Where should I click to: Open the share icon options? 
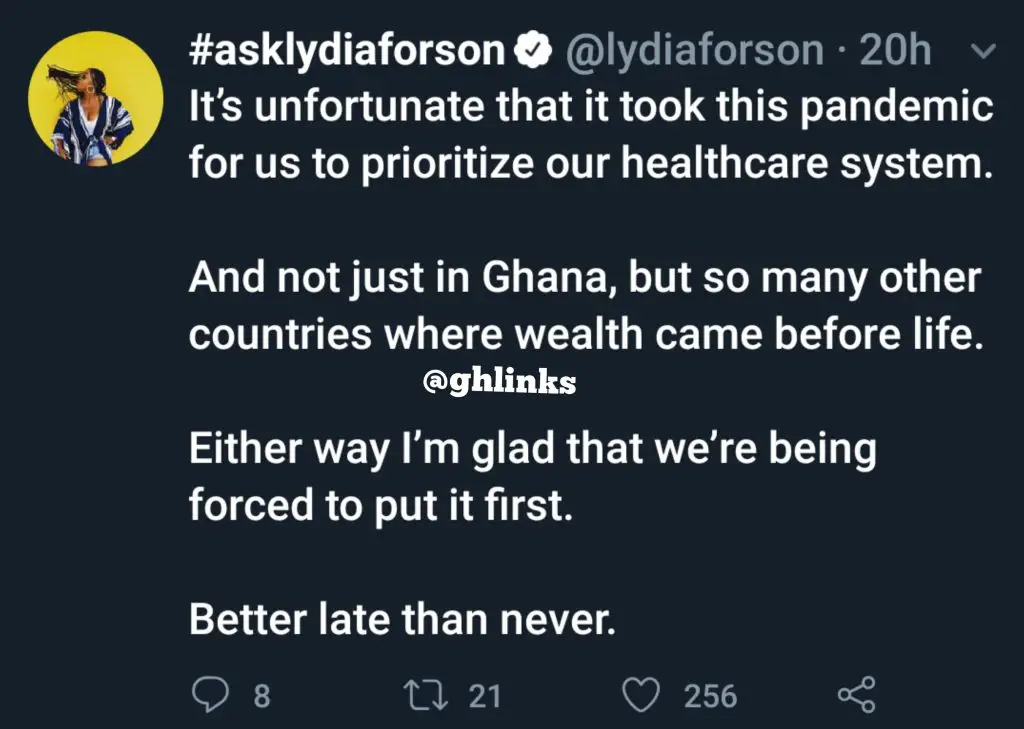pyautogui.click(x=856, y=694)
